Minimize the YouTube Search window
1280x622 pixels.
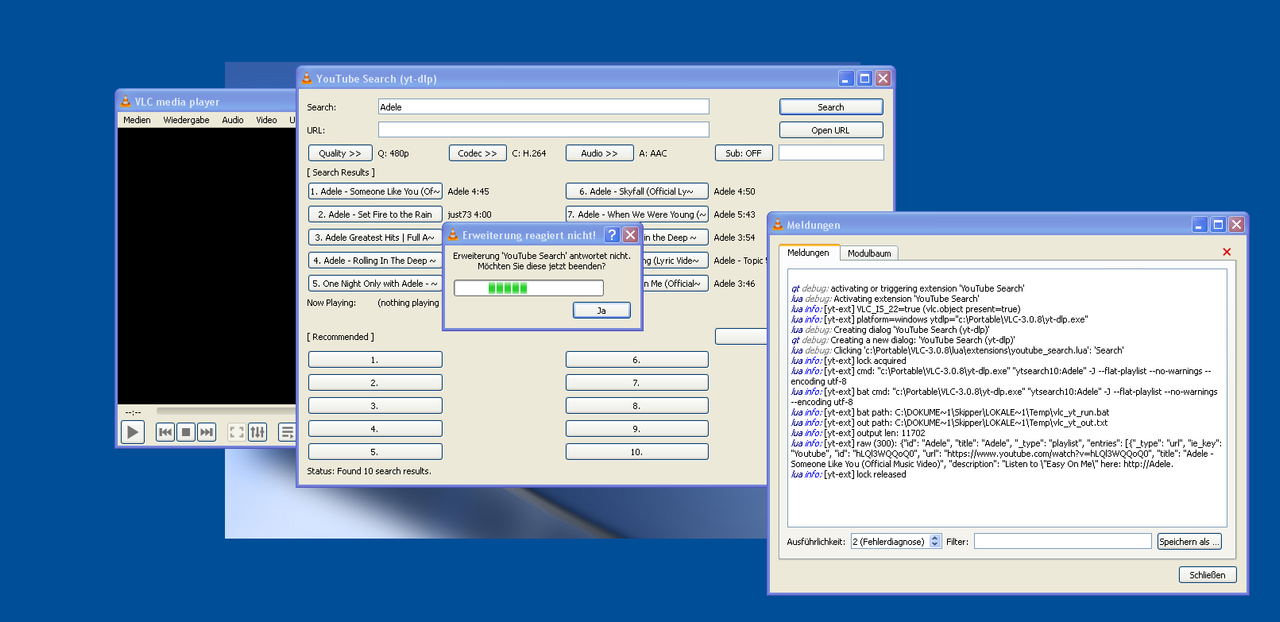pyautogui.click(x=847, y=78)
